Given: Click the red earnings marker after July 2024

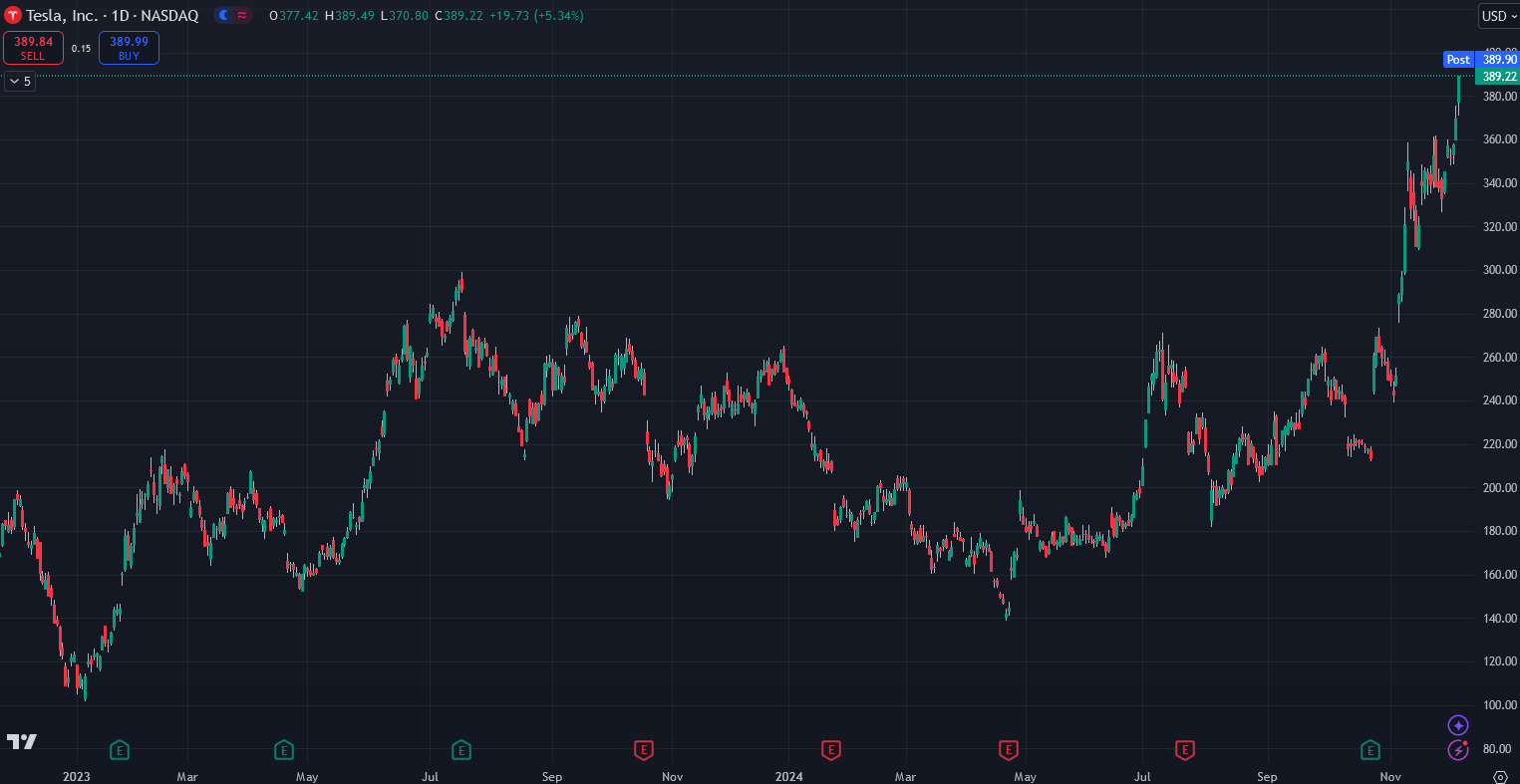Looking at the screenshot, I should 1185,749.
